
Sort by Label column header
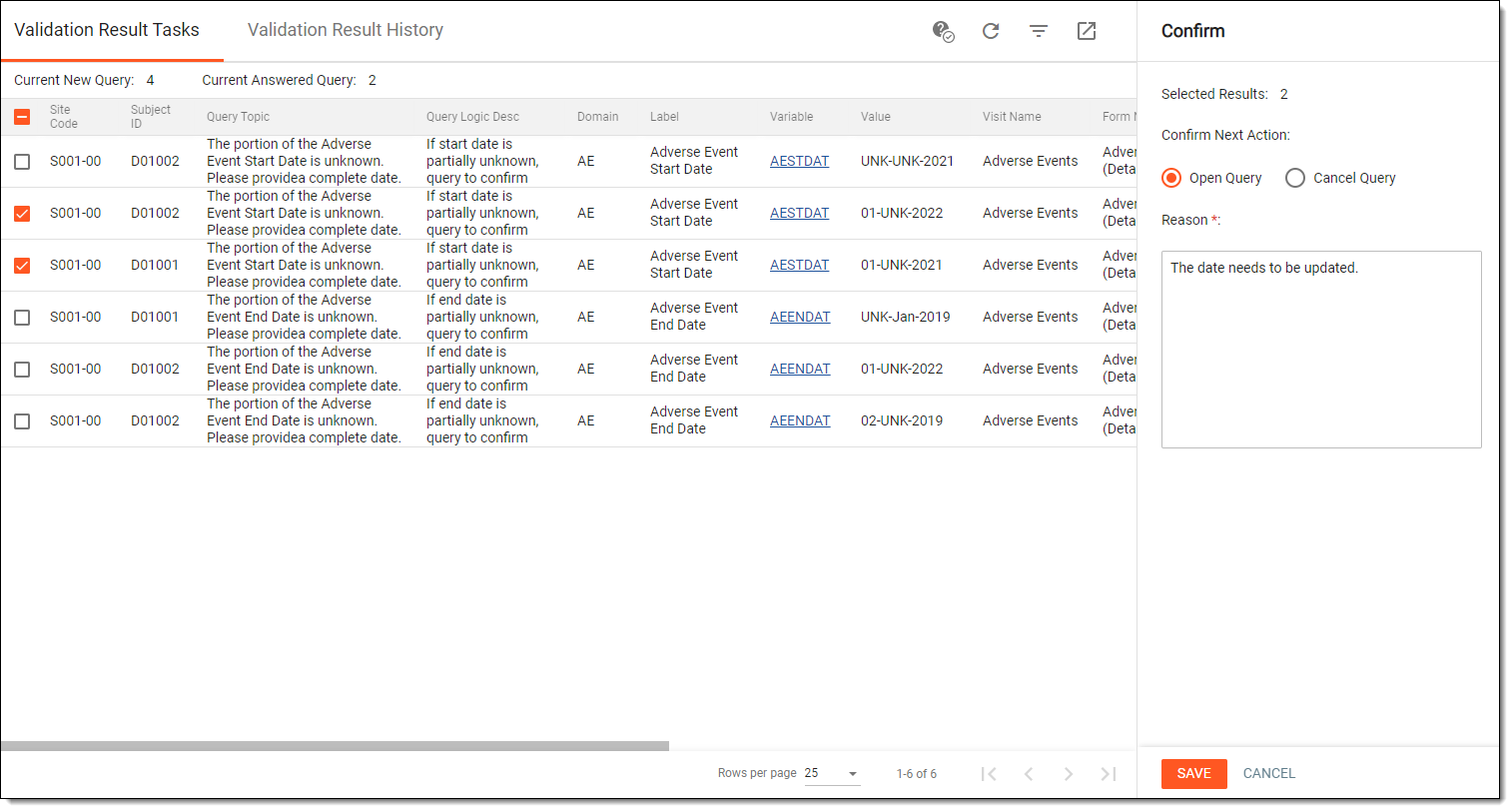pos(664,117)
